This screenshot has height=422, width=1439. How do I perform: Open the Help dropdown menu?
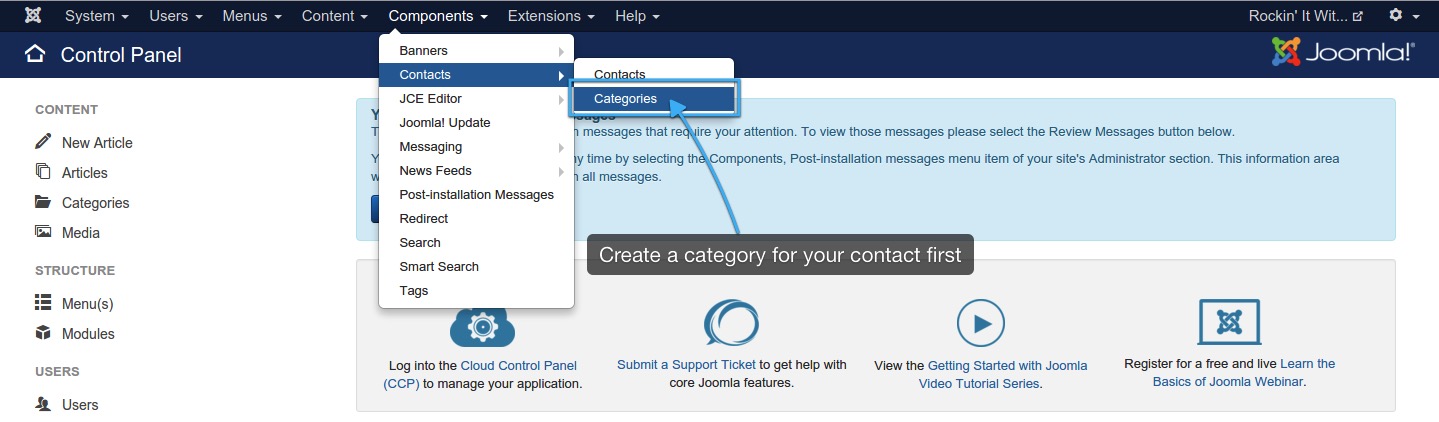coord(637,16)
